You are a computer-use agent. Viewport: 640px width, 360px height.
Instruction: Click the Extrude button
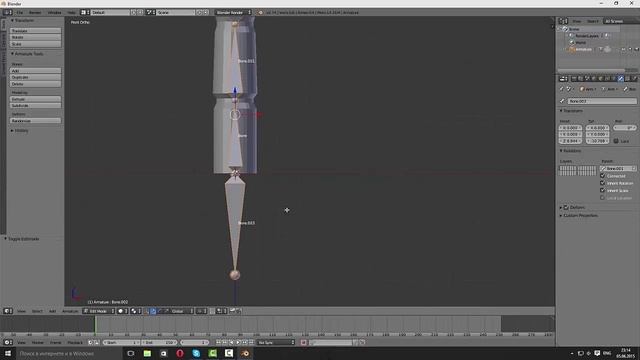(x=36, y=99)
